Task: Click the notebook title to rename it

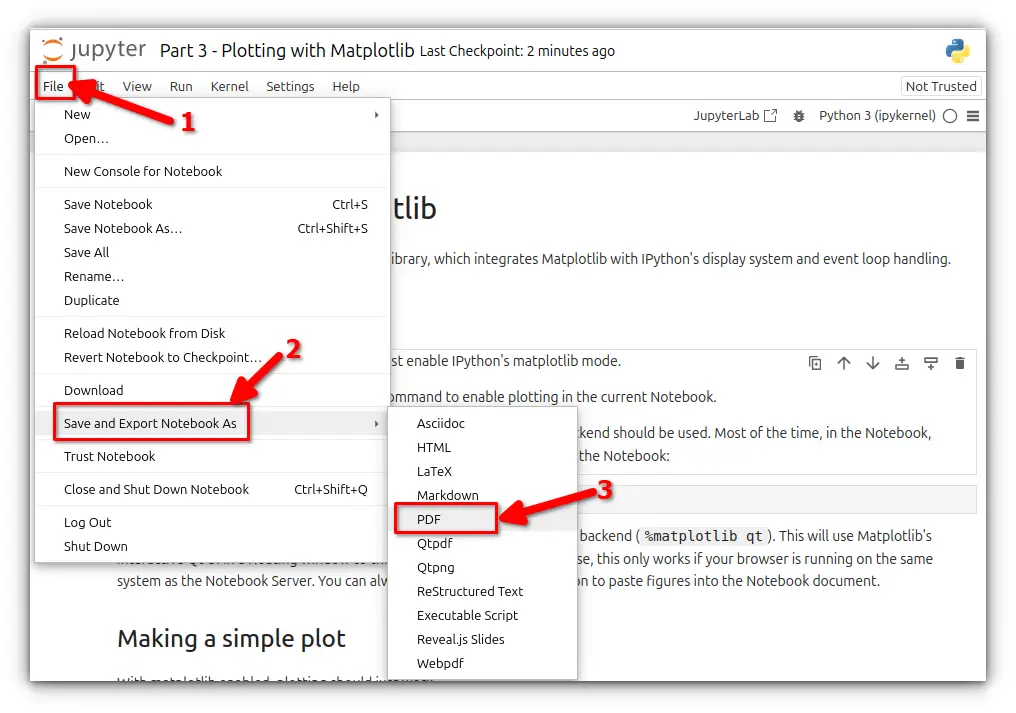Action: pos(286,51)
